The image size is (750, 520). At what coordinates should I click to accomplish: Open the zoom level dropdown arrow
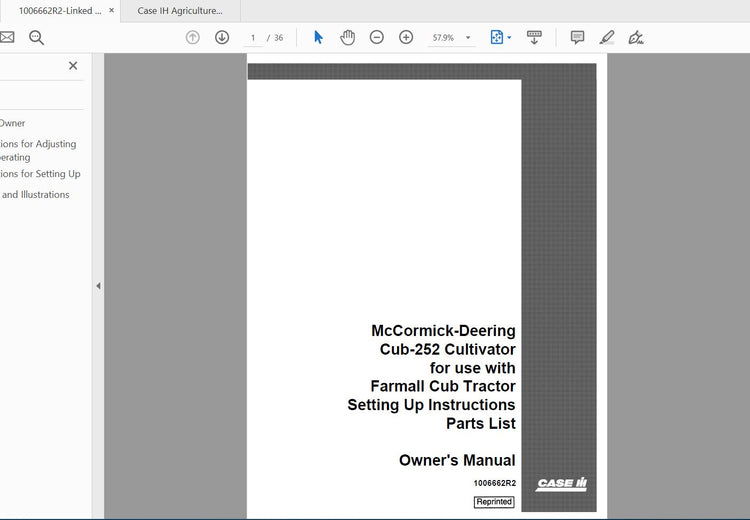click(468, 38)
